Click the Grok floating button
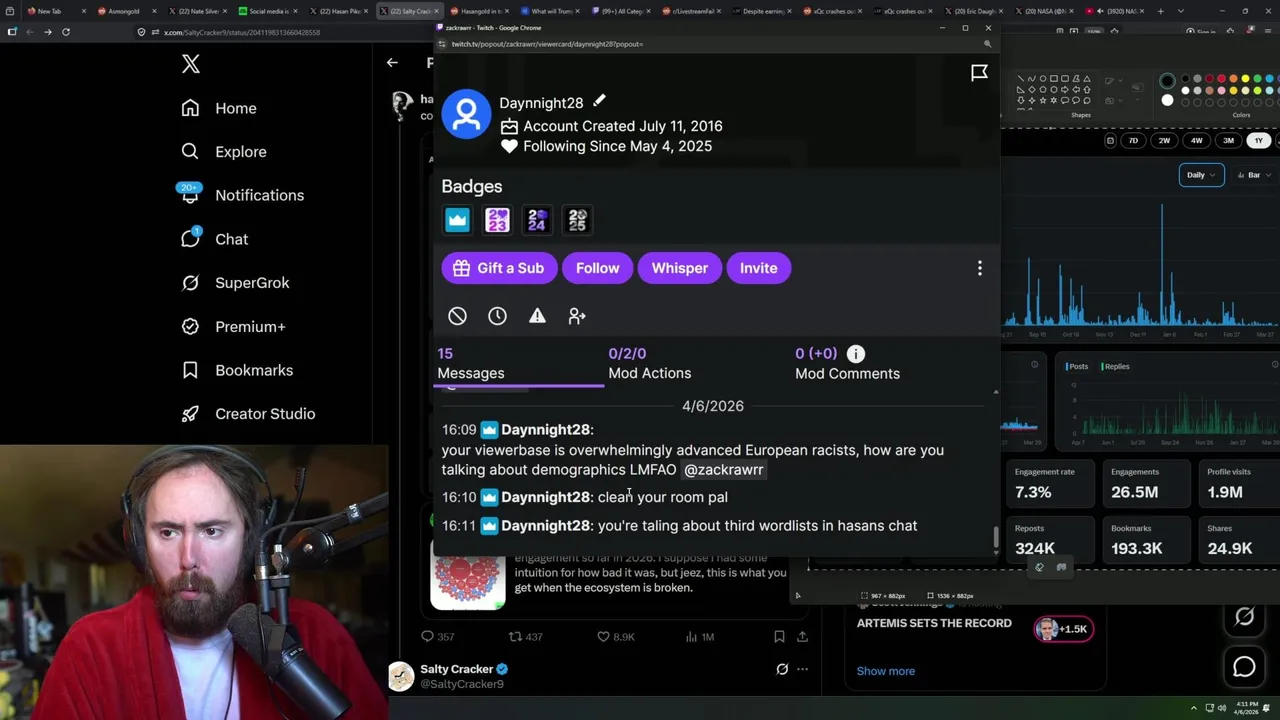Screen dimensions: 1280x720 pos(1244,618)
